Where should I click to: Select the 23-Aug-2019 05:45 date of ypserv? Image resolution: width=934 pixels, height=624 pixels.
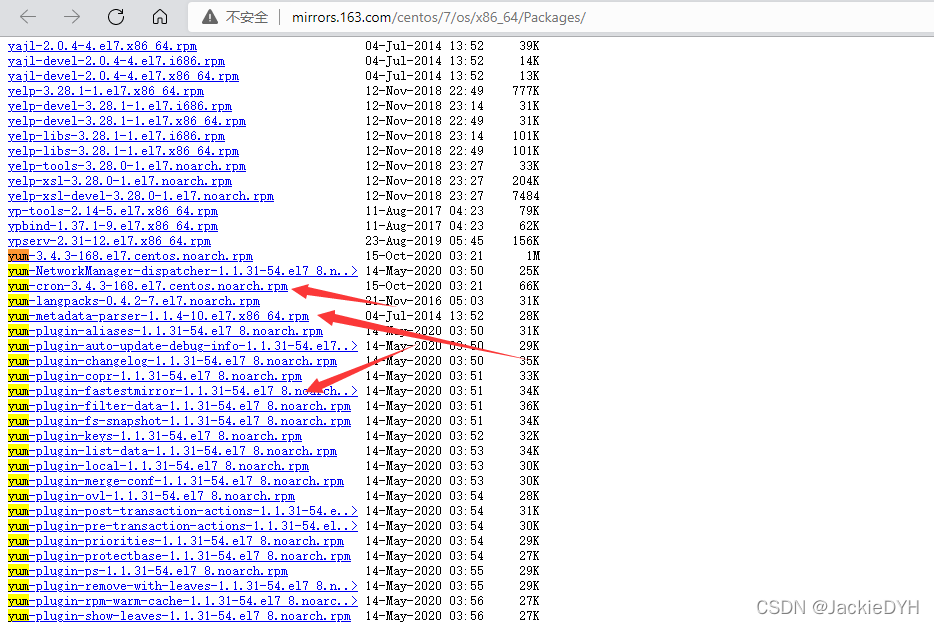[425, 241]
